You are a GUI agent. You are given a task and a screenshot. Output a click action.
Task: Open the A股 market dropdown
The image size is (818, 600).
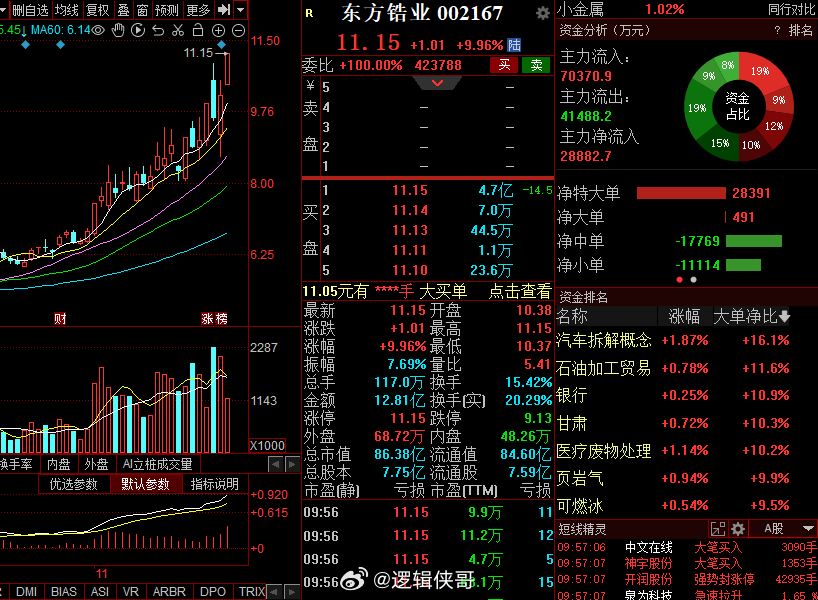pos(783,528)
